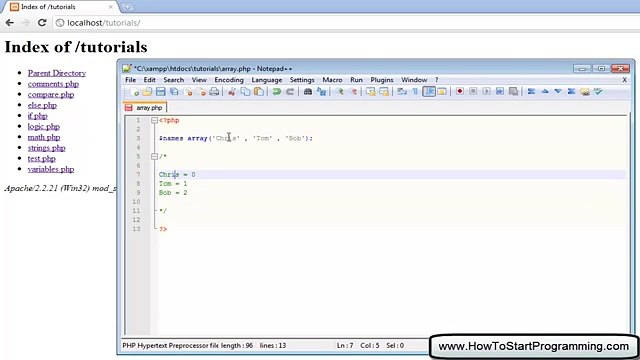640x360 pixels.
Task: Select the Index of /tutorials browser tab
Action: click(61, 7)
